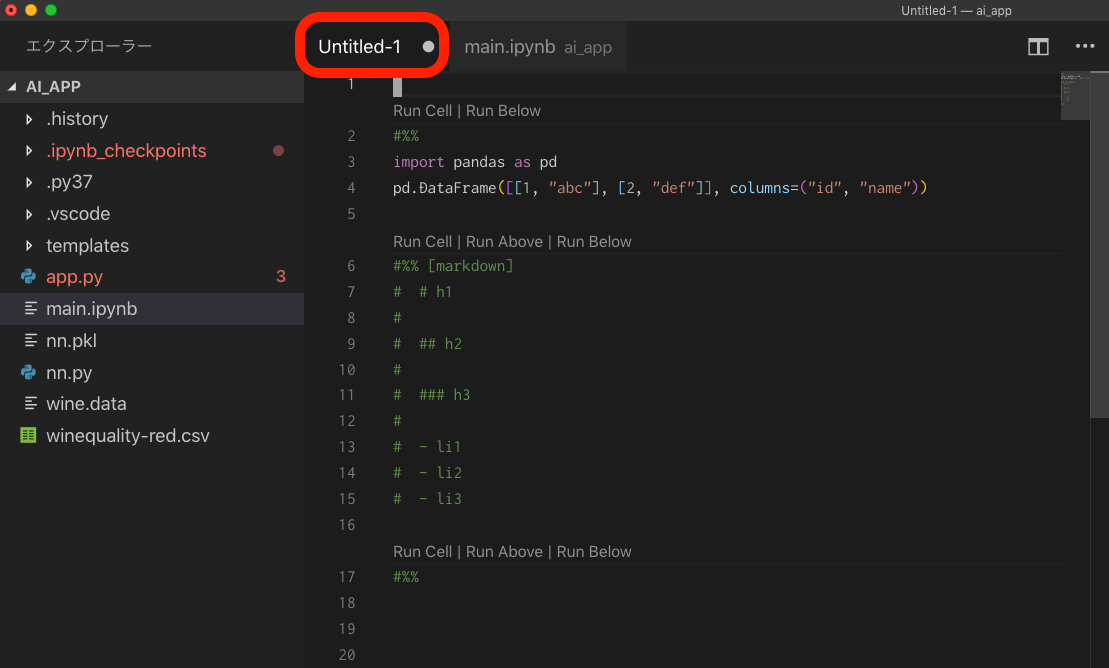Open the split editor icon
The width and height of the screenshot is (1109, 668).
[1037, 46]
